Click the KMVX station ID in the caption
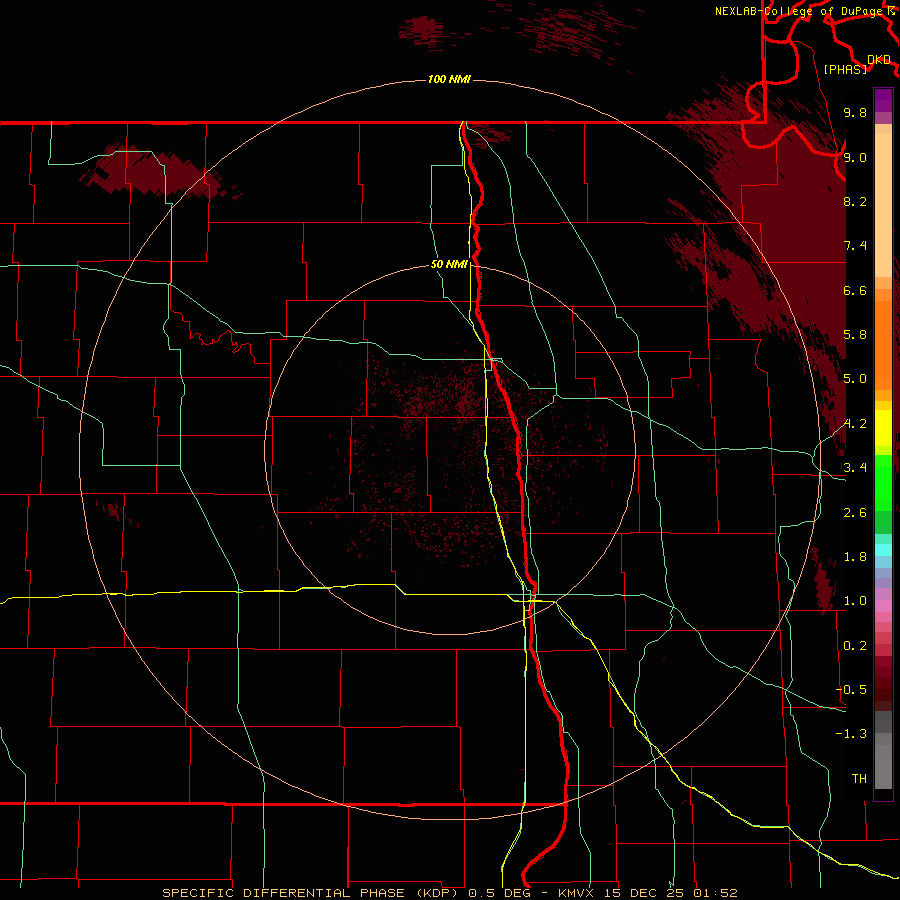This screenshot has width=900, height=900. pyautogui.click(x=576, y=893)
